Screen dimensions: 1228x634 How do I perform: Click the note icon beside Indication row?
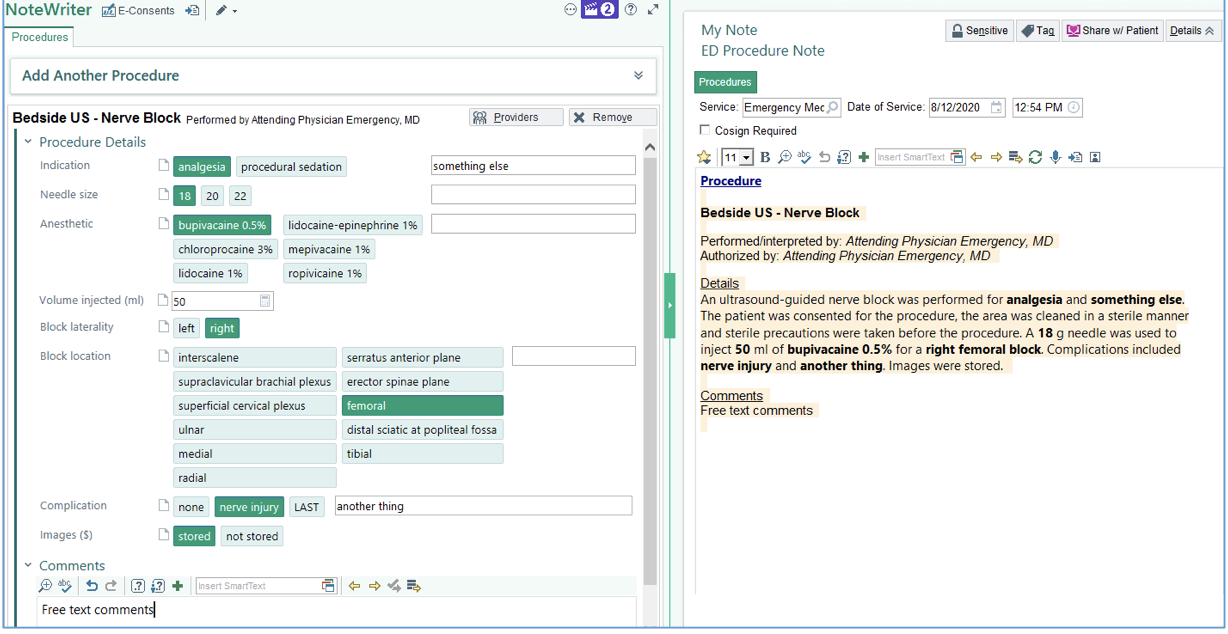[x=163, y=165]
